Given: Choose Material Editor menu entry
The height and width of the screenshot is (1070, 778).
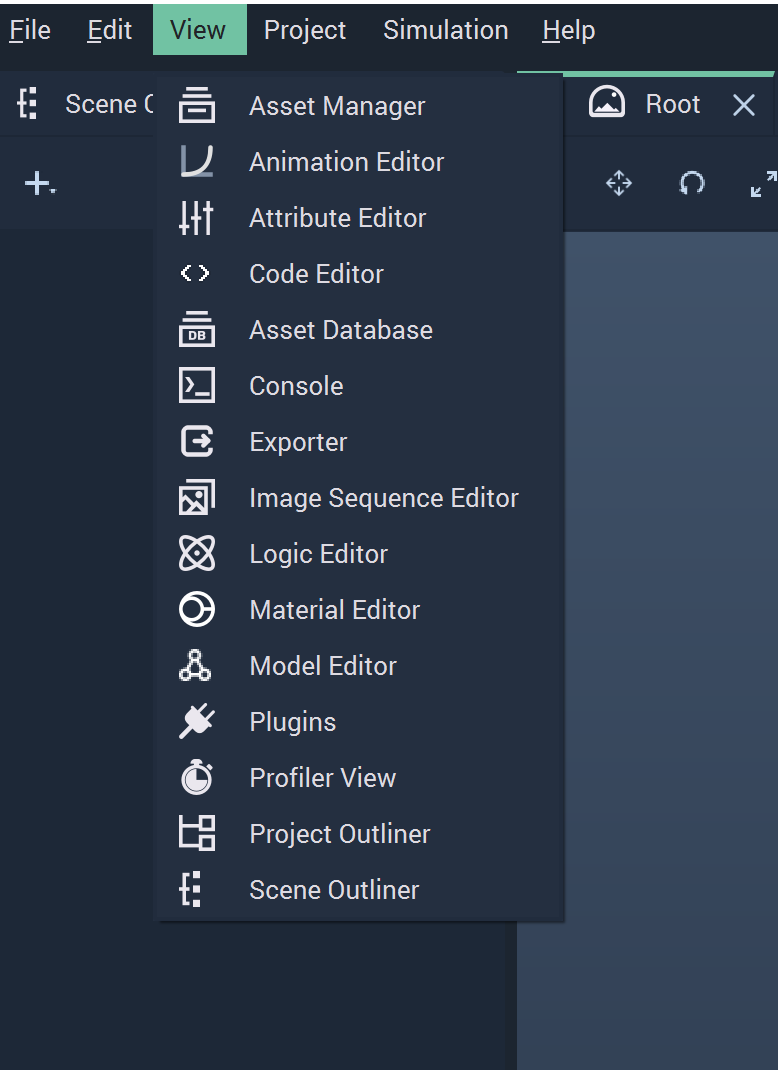Looking at the screenshot, I should pos(360,609).
